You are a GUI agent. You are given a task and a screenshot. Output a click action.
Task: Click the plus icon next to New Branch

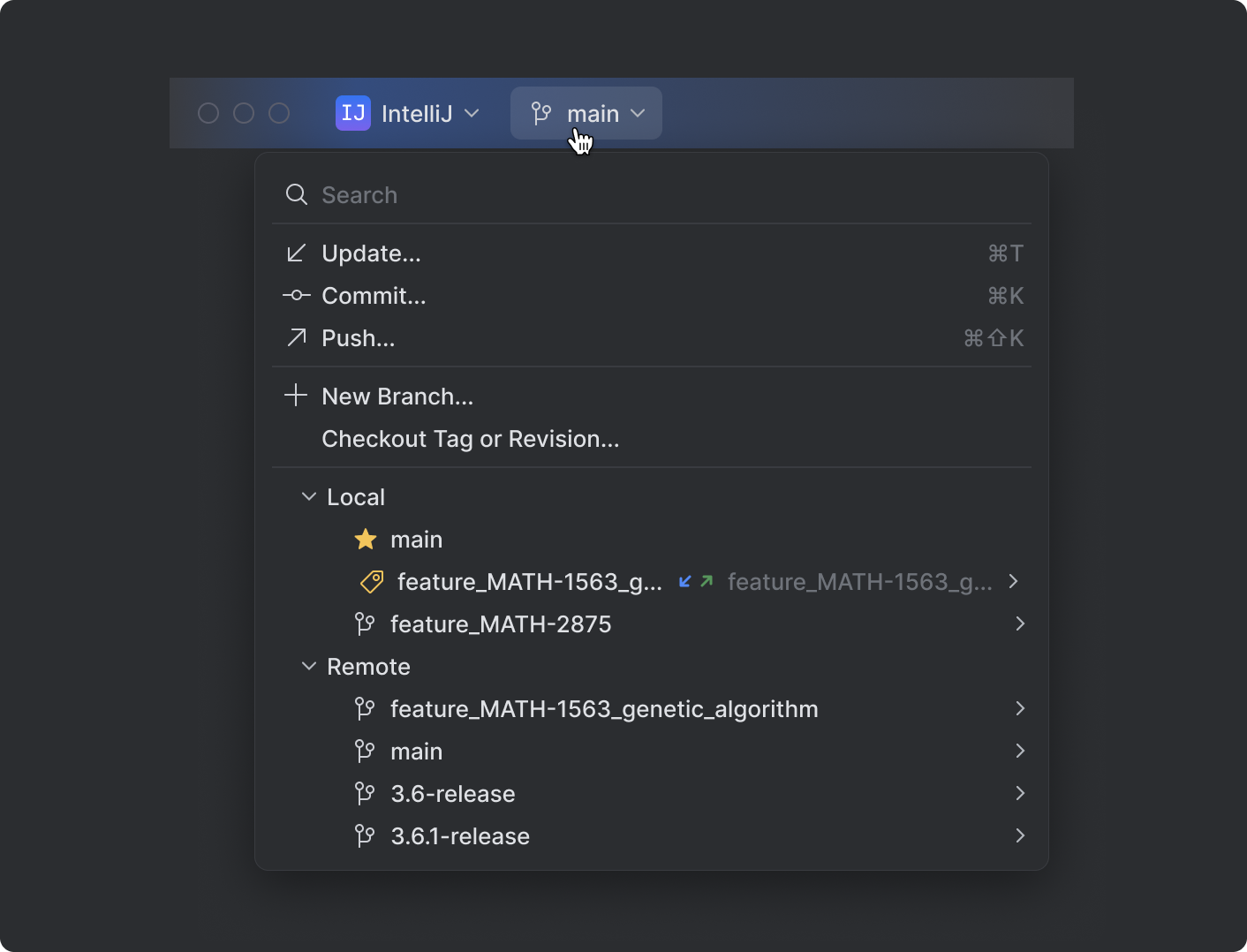click(x=296, y=395)
